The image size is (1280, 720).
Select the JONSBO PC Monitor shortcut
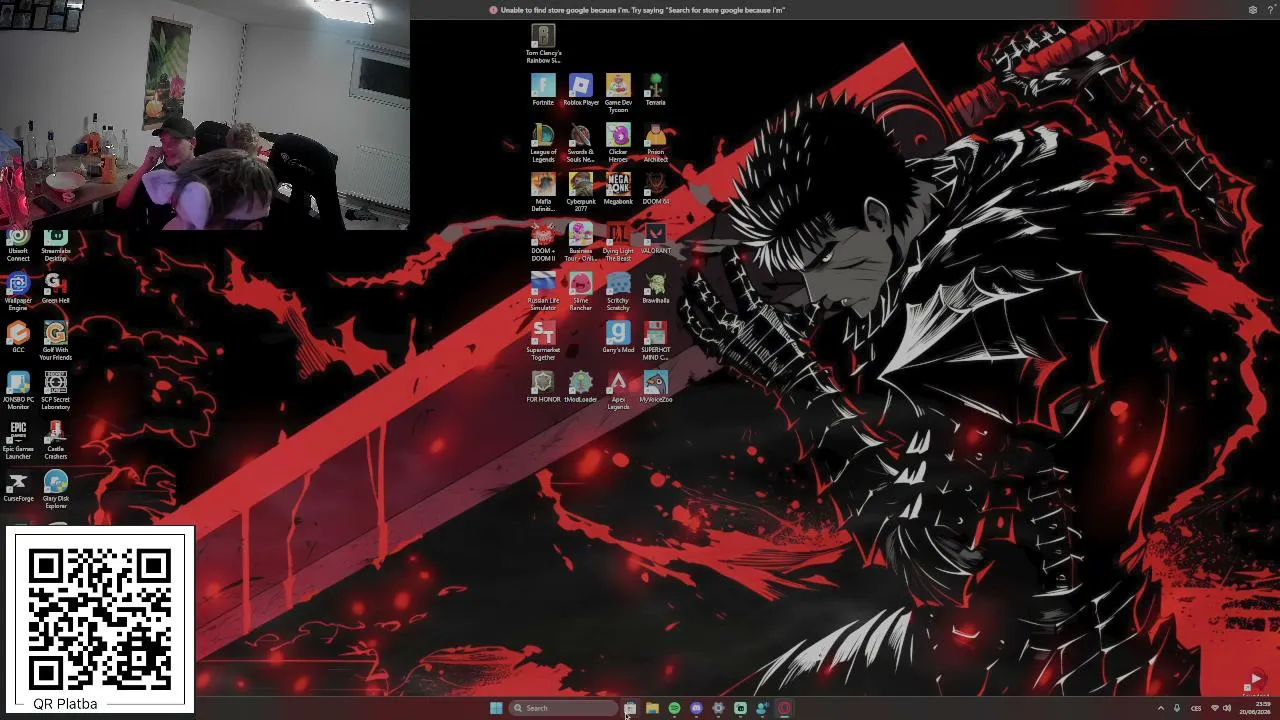tap(18, 391)
